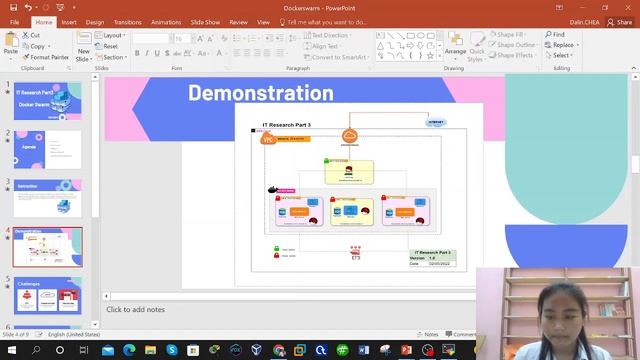Toggle Underline formatting
Screen dimensions: 640x360
pyautogui.click(x=157, y=53)
